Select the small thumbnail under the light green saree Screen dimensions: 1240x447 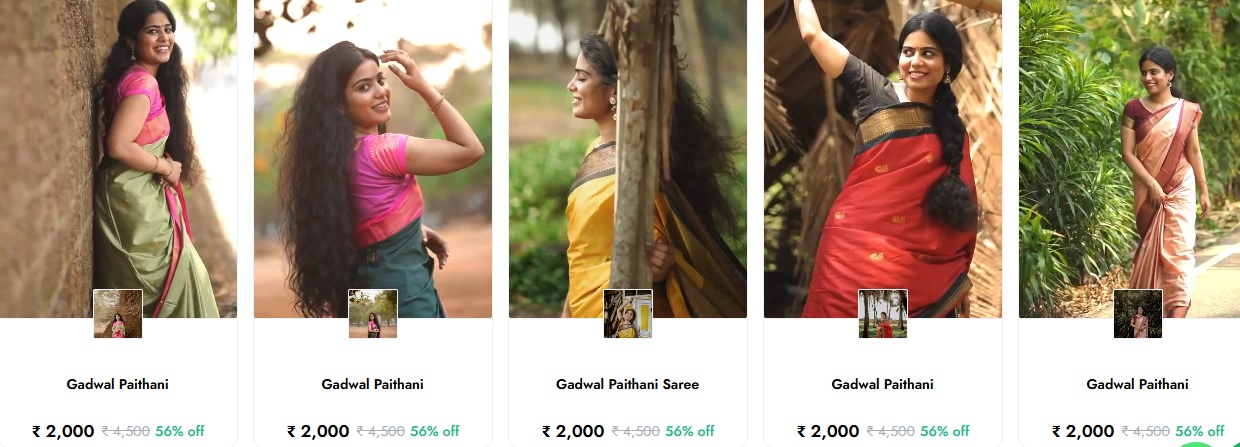(118, 314)
